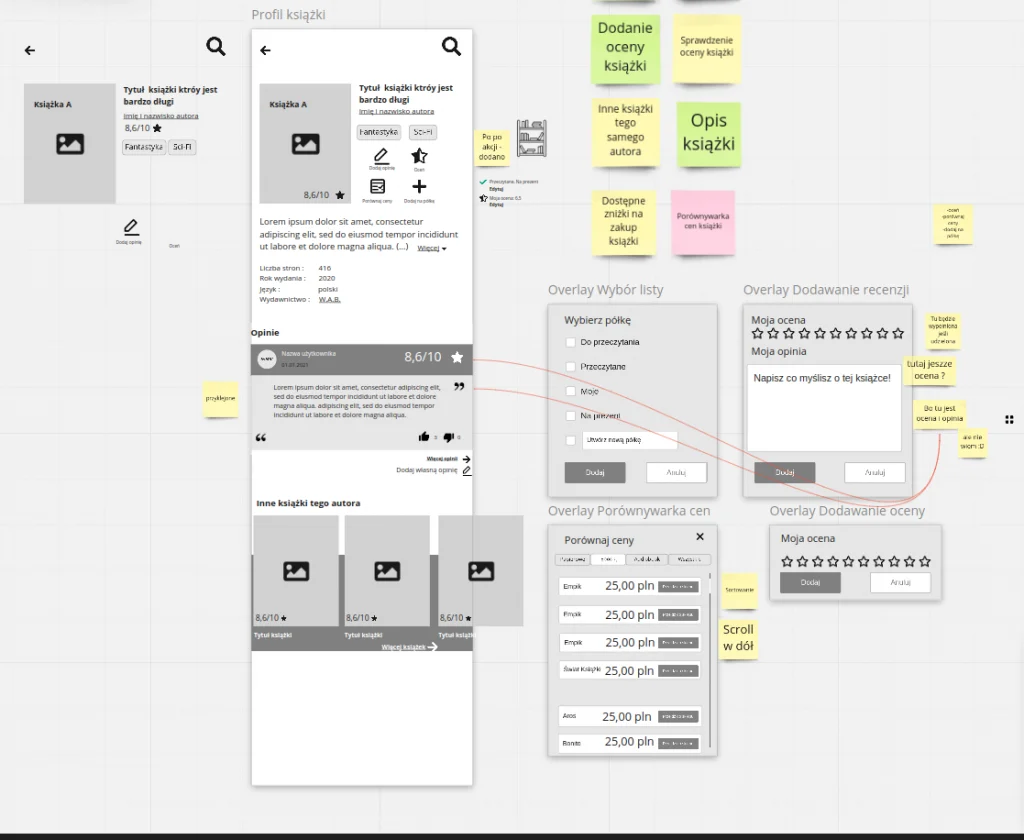Select the green Opis książki sticky note
Screen dimensions: 1024x840
(709, 133)
